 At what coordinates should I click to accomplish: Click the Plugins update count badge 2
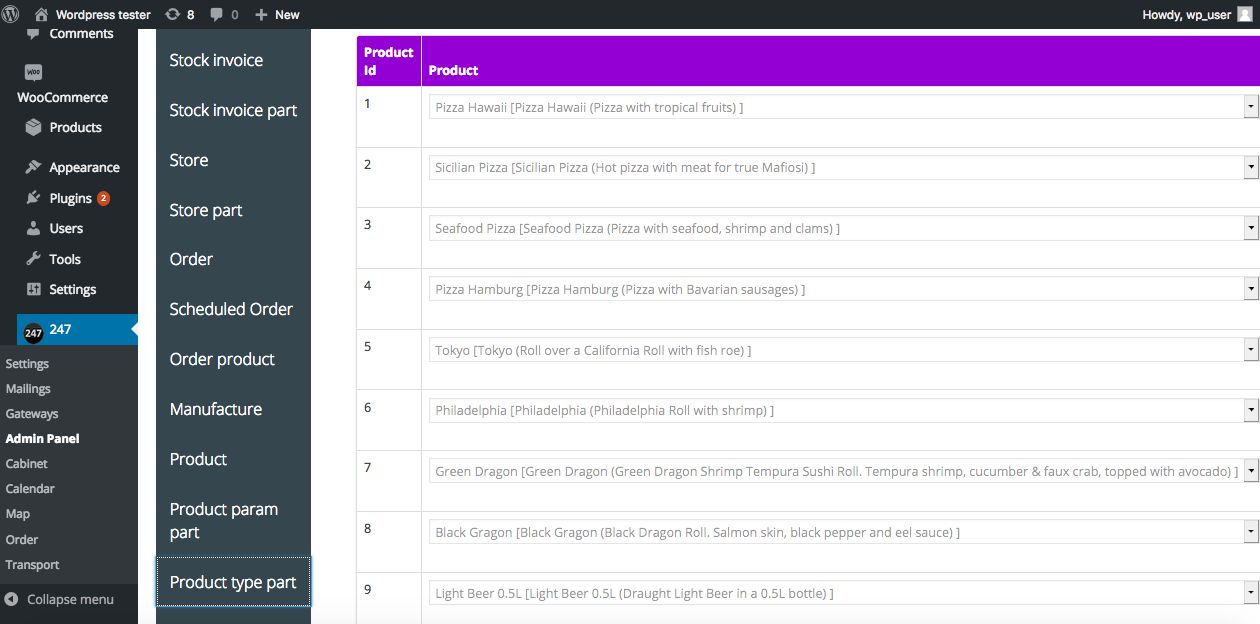tap(103, 198)
